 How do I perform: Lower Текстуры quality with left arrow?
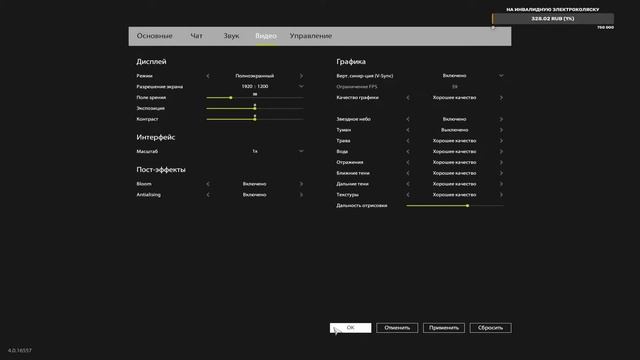click(x=408, y=195)
